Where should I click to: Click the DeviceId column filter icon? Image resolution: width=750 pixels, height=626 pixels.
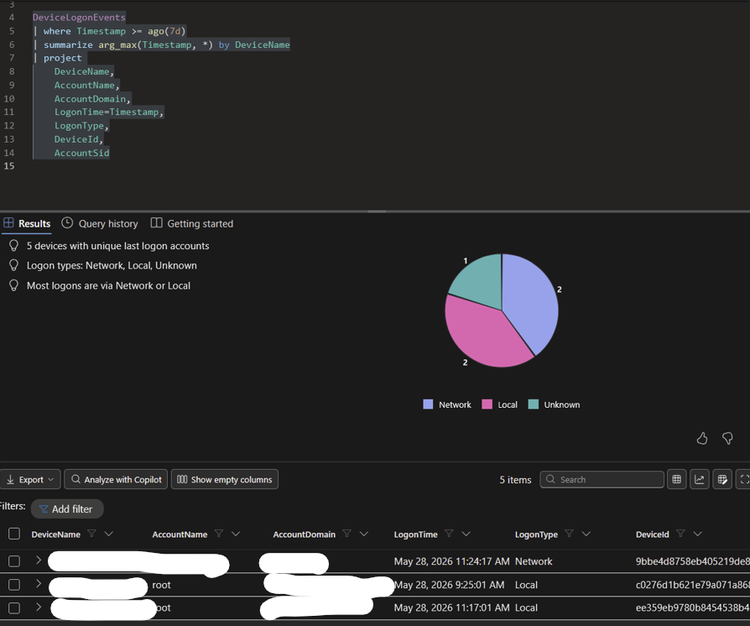click(680, 533)
